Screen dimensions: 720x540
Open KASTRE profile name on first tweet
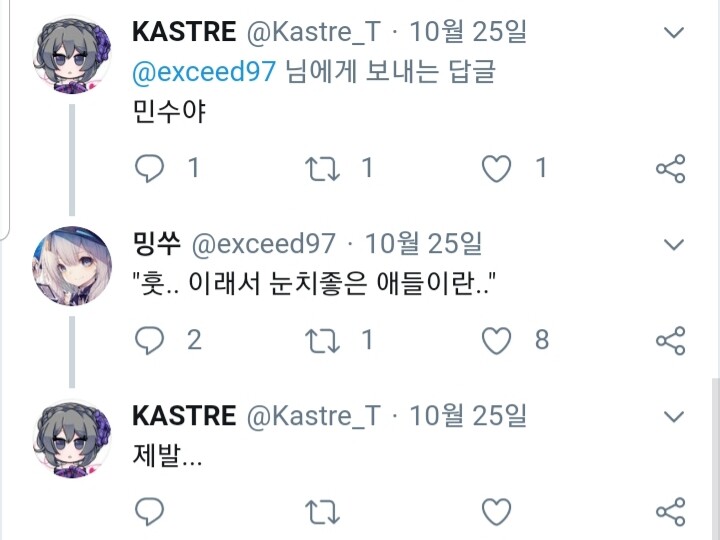click(184, 32)
